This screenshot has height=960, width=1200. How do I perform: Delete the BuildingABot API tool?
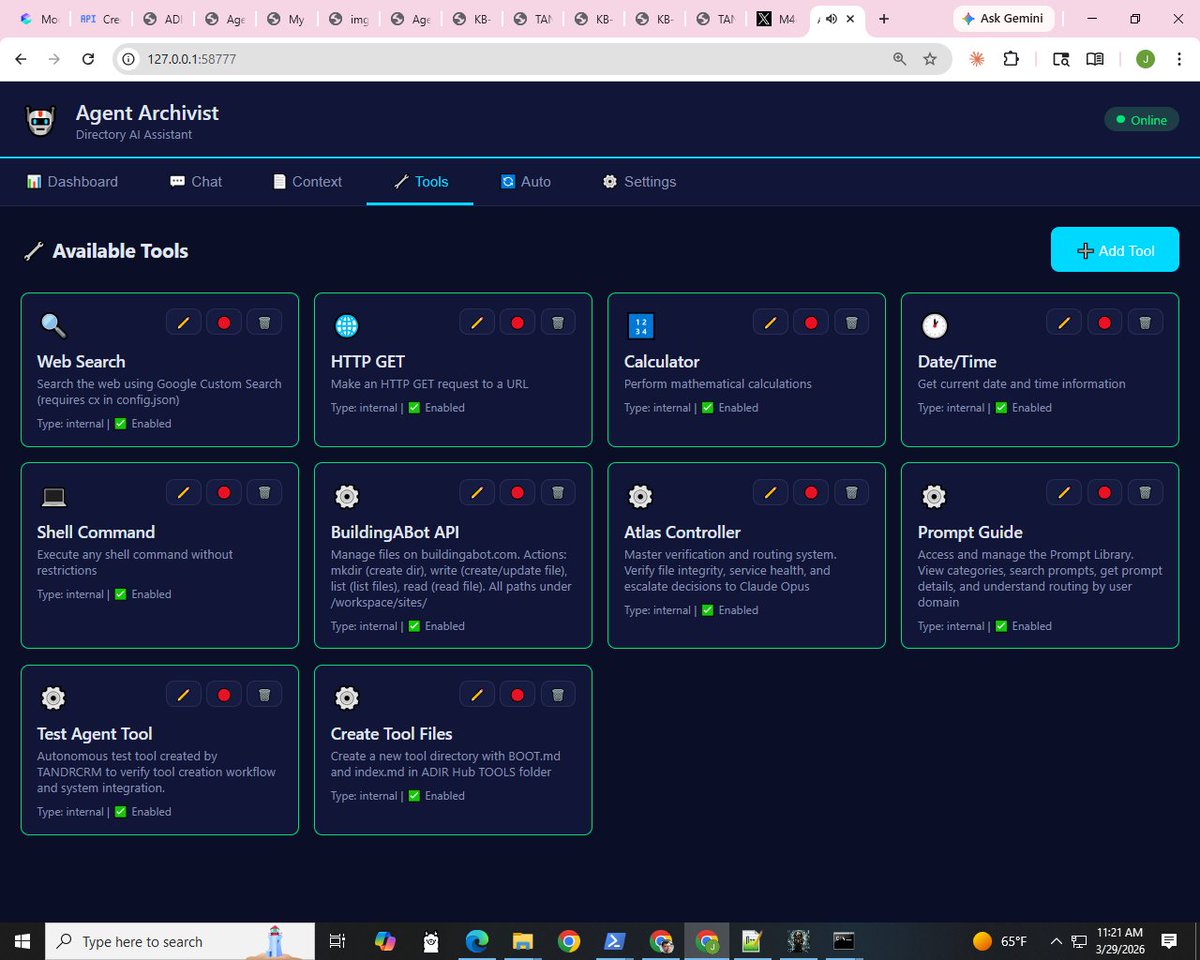(x=558, y=492)
